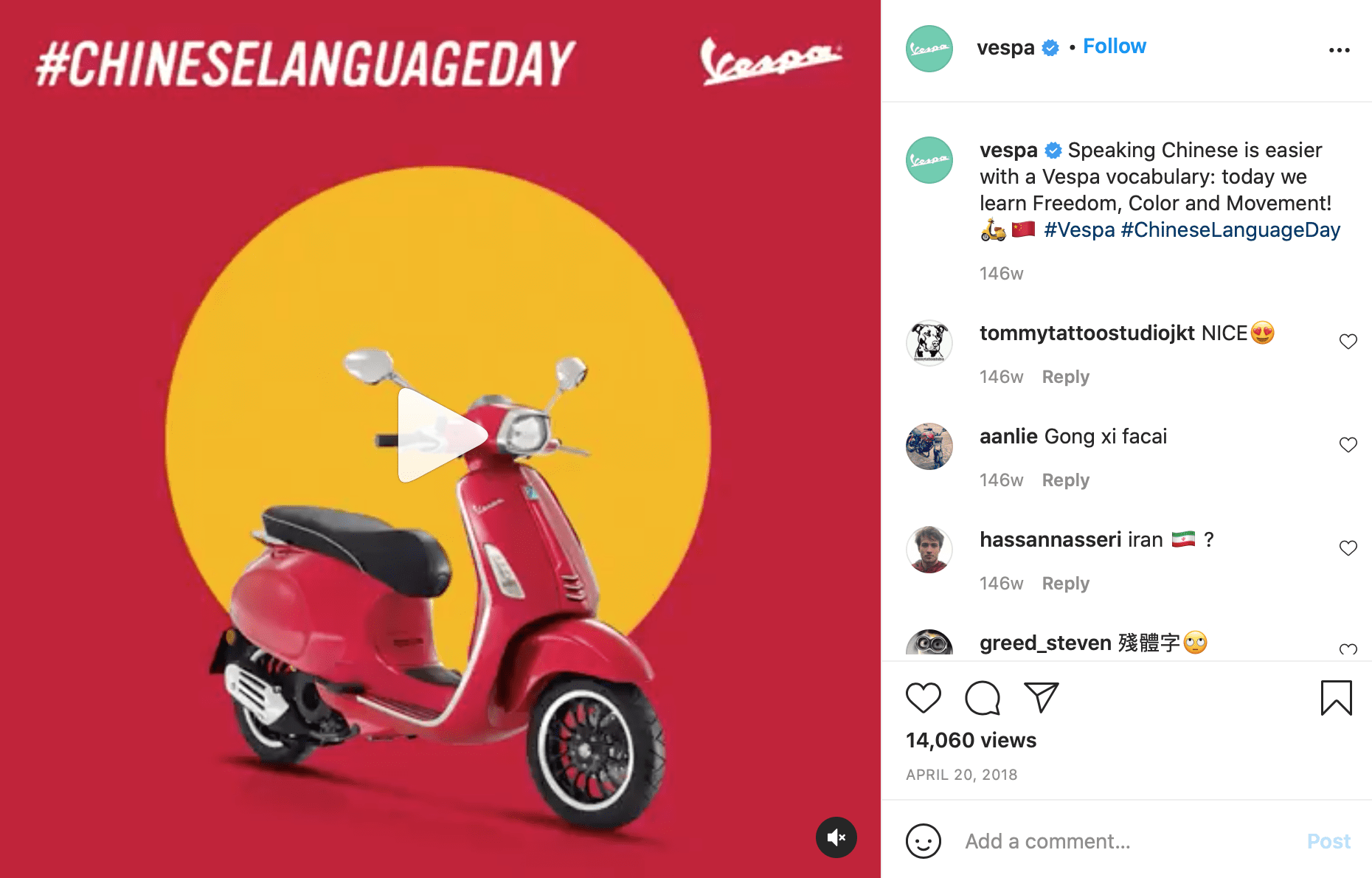The image size is (1372, 878).
Task: Open the #Vespa hashtag link
Action: point(1079,230)
